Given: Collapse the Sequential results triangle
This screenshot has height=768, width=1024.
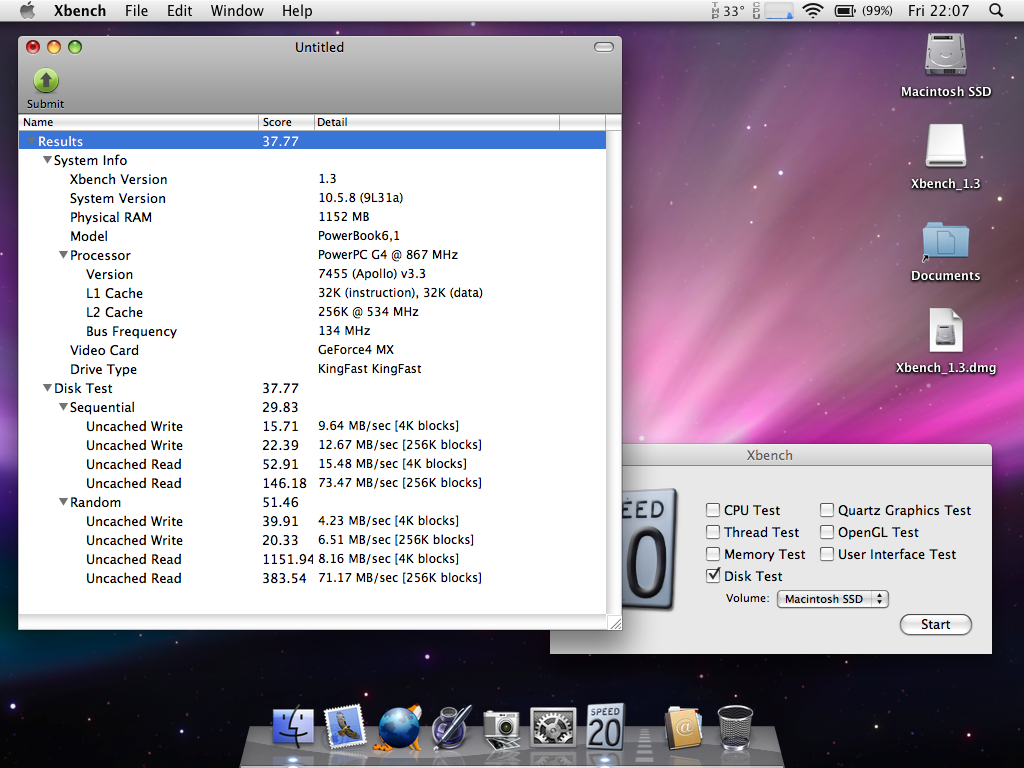Looking at the screenshot, I should 63,407.
